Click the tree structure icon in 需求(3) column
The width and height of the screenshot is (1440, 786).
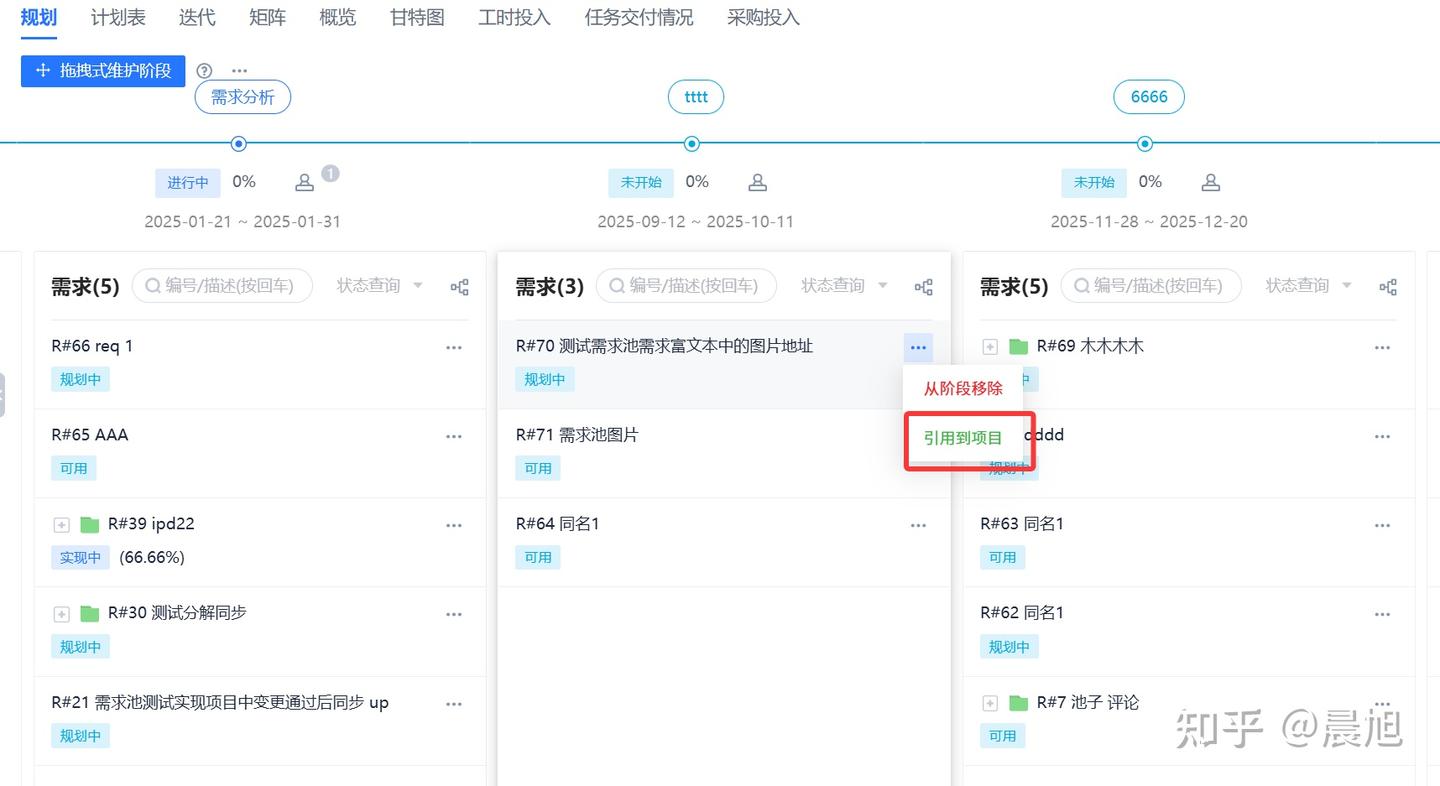click(x=924, y=287)
